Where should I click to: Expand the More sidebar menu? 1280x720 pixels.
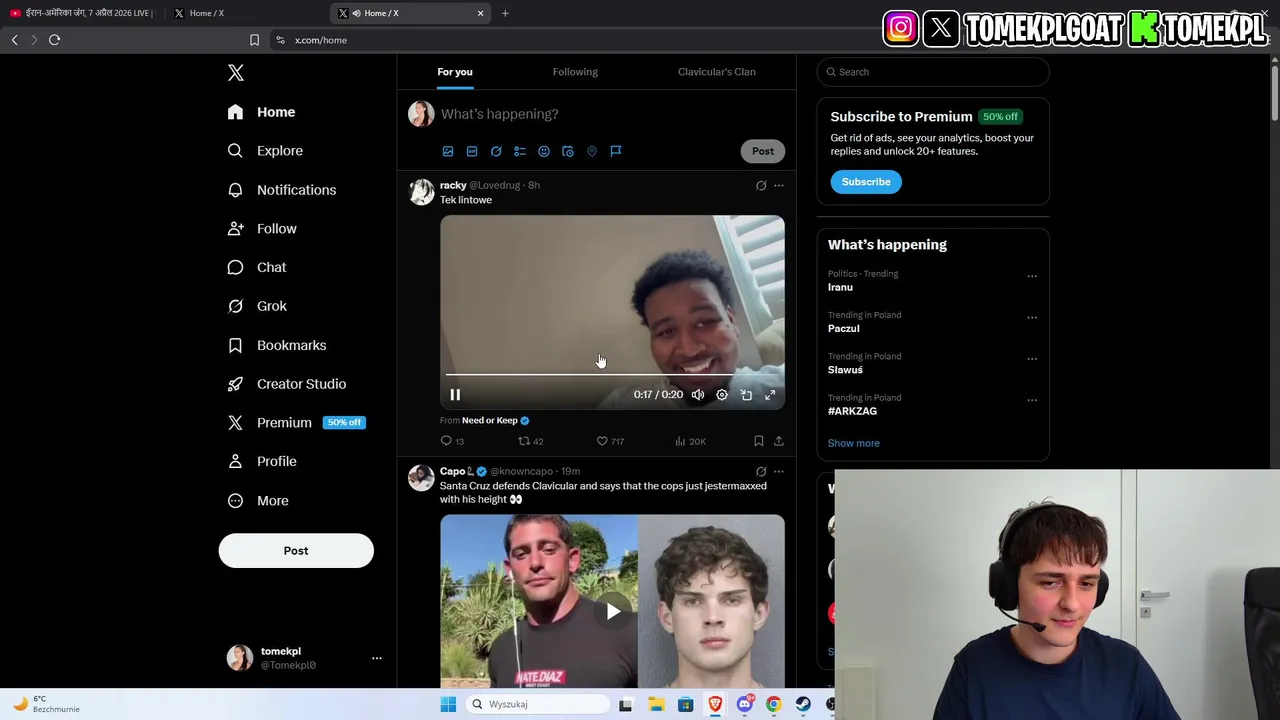[258, 501]
